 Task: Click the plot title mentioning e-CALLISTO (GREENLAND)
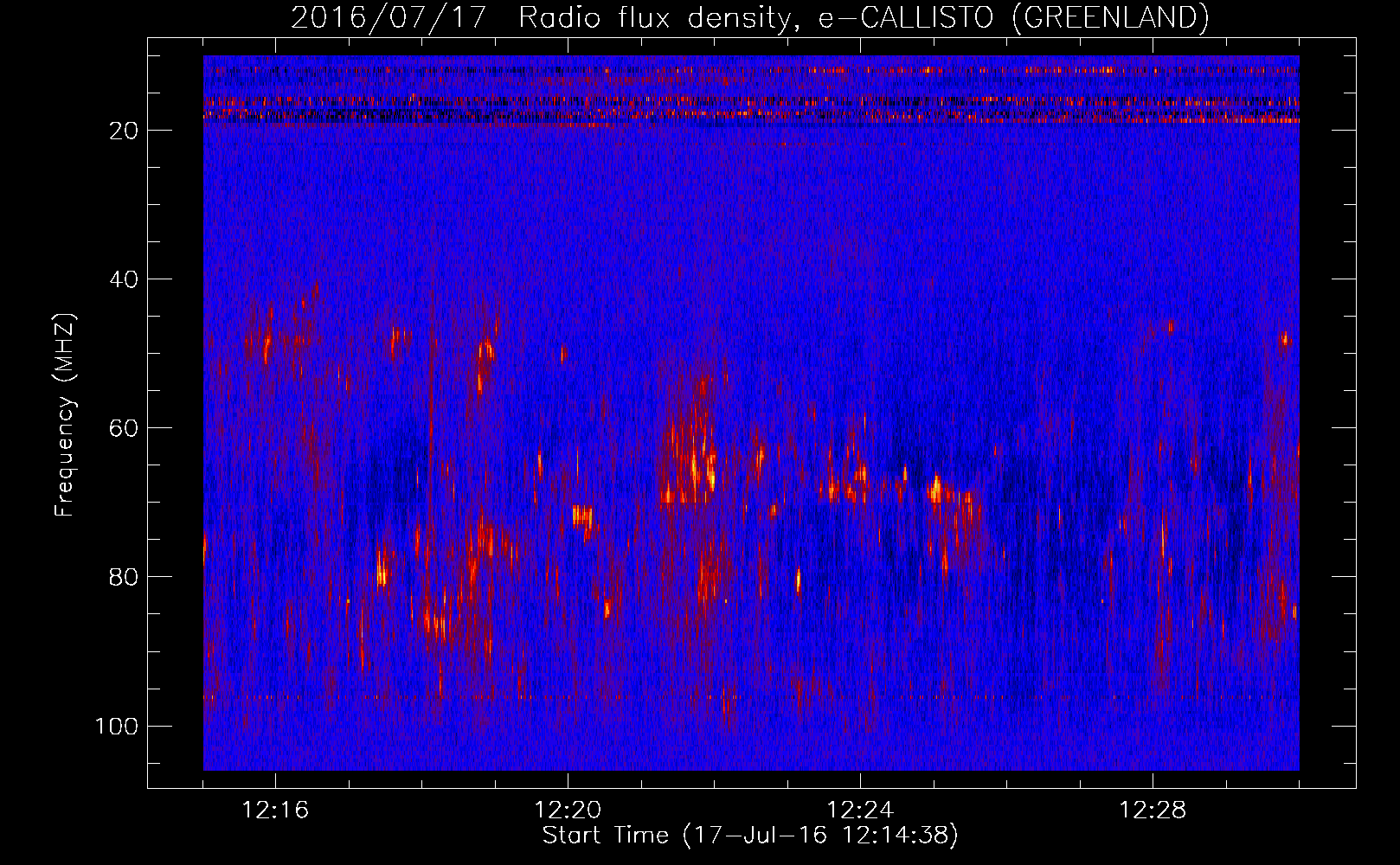click(x=749, y=17)
